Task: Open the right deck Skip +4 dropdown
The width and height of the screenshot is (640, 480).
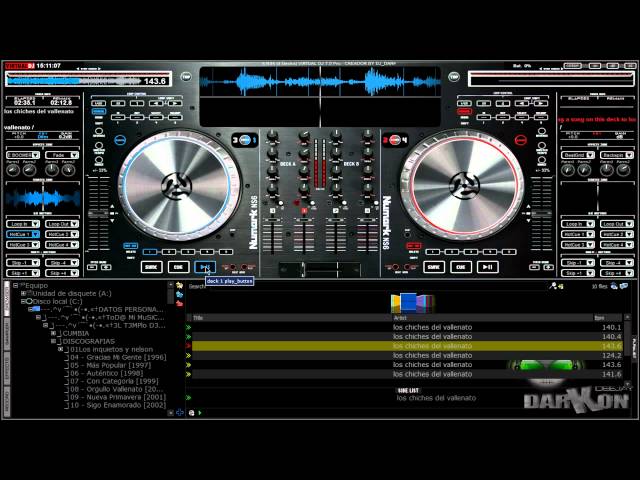Action: click(616, 273)
